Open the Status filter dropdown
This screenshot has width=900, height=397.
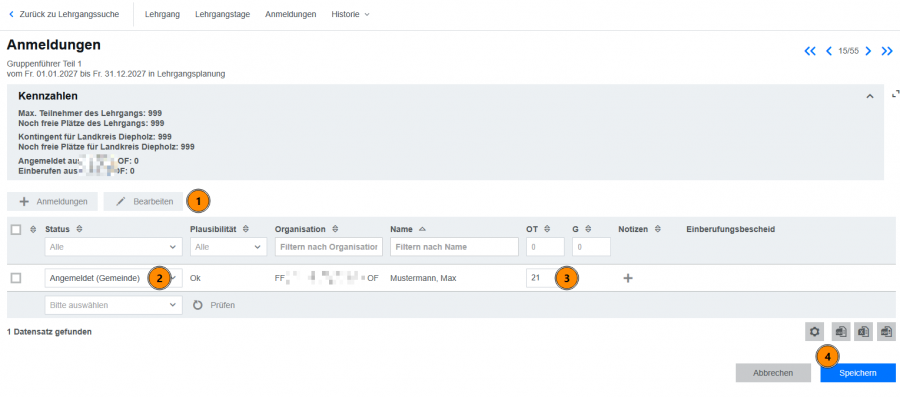[114, 247]
